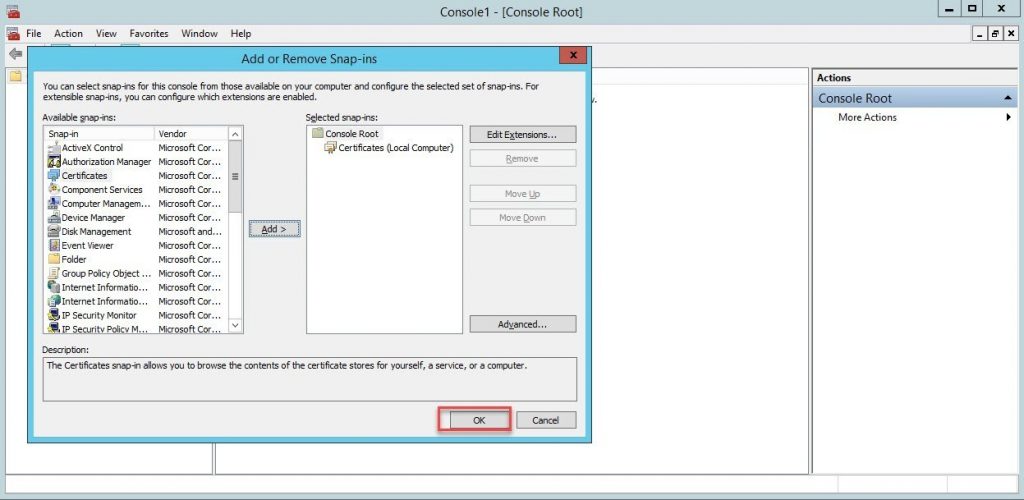Click the Description text box
The width and height of the screenshot is (1024, 500).
tap(310, 379)
